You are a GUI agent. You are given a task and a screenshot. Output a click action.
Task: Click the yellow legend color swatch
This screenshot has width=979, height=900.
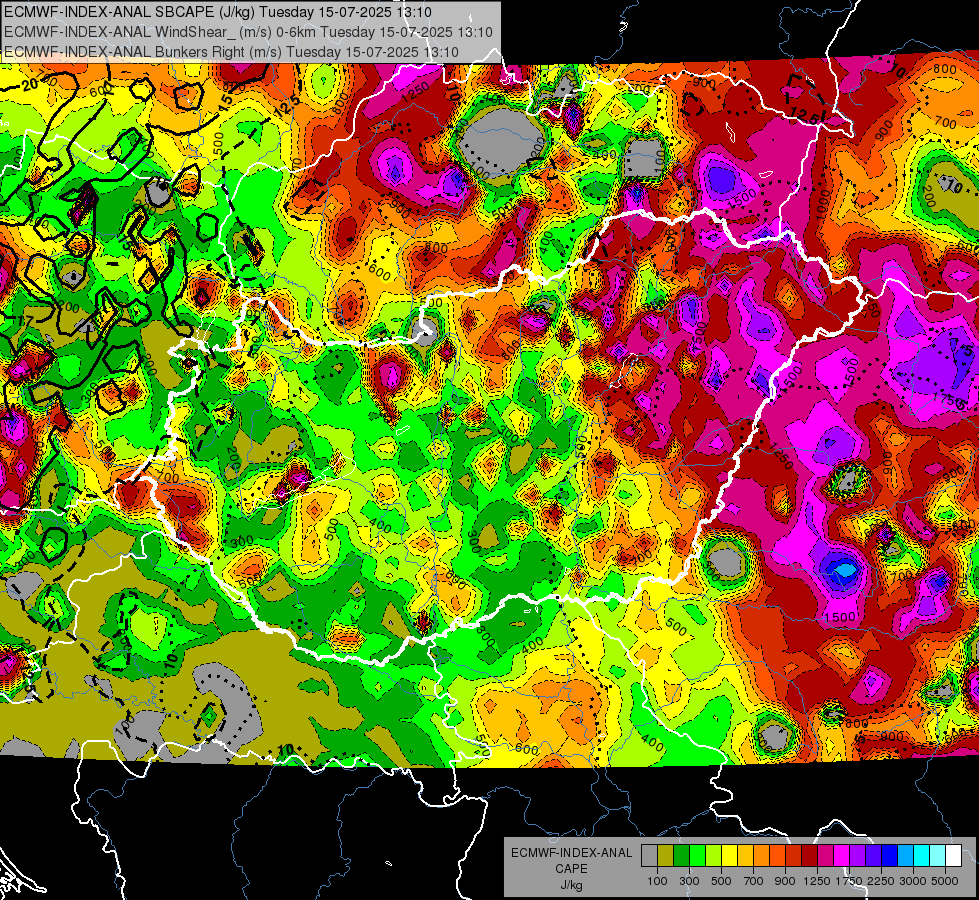(729, 856)
